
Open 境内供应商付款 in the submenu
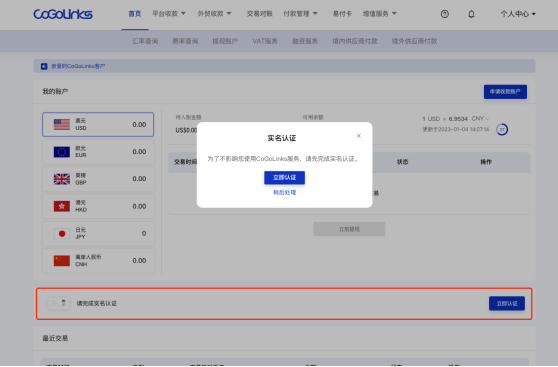[x=355, y=41]
